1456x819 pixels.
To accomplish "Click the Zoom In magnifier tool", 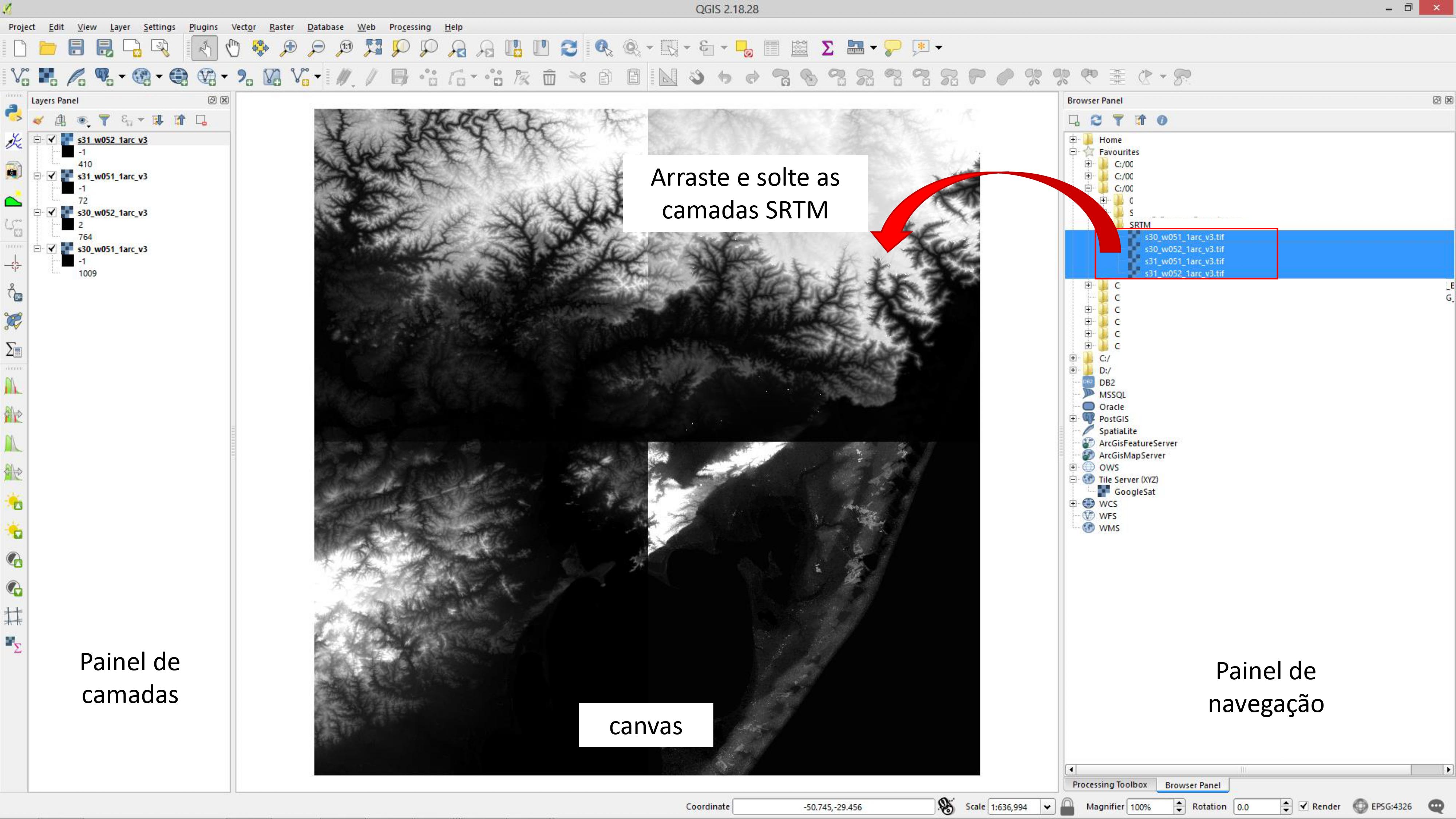I will 288,48.
